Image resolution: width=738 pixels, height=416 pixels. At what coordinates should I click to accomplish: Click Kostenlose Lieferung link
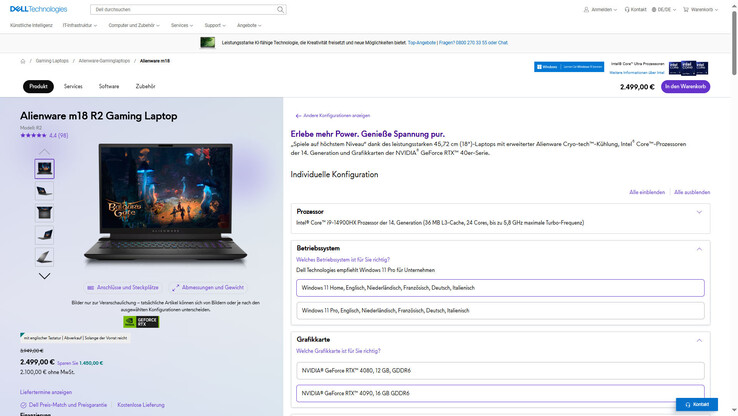point(141,405)
